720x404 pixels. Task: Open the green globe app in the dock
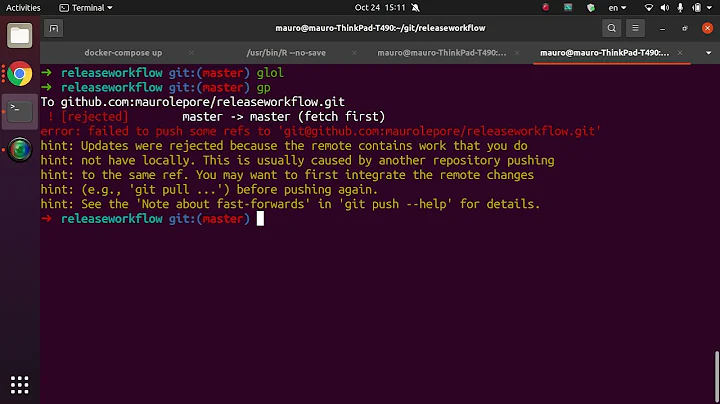click(19, 150)
